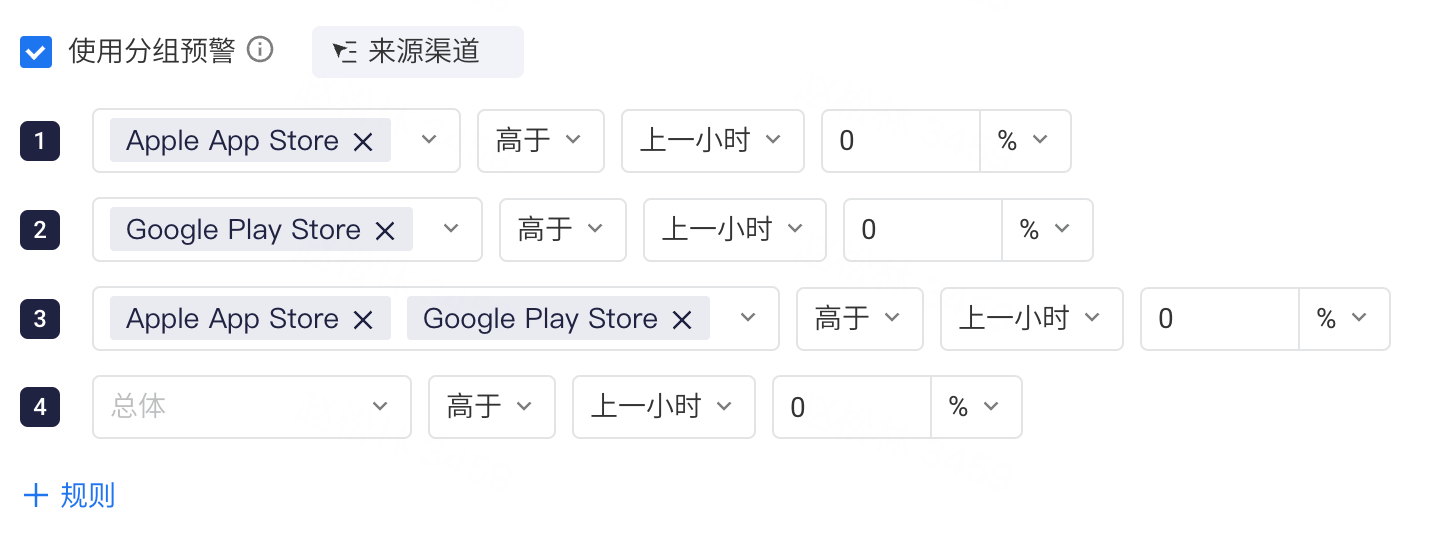This screenshot has height=538, width=1446.
Task: Click the threshold value field in rule 4
Action: (x=852, y=407)
